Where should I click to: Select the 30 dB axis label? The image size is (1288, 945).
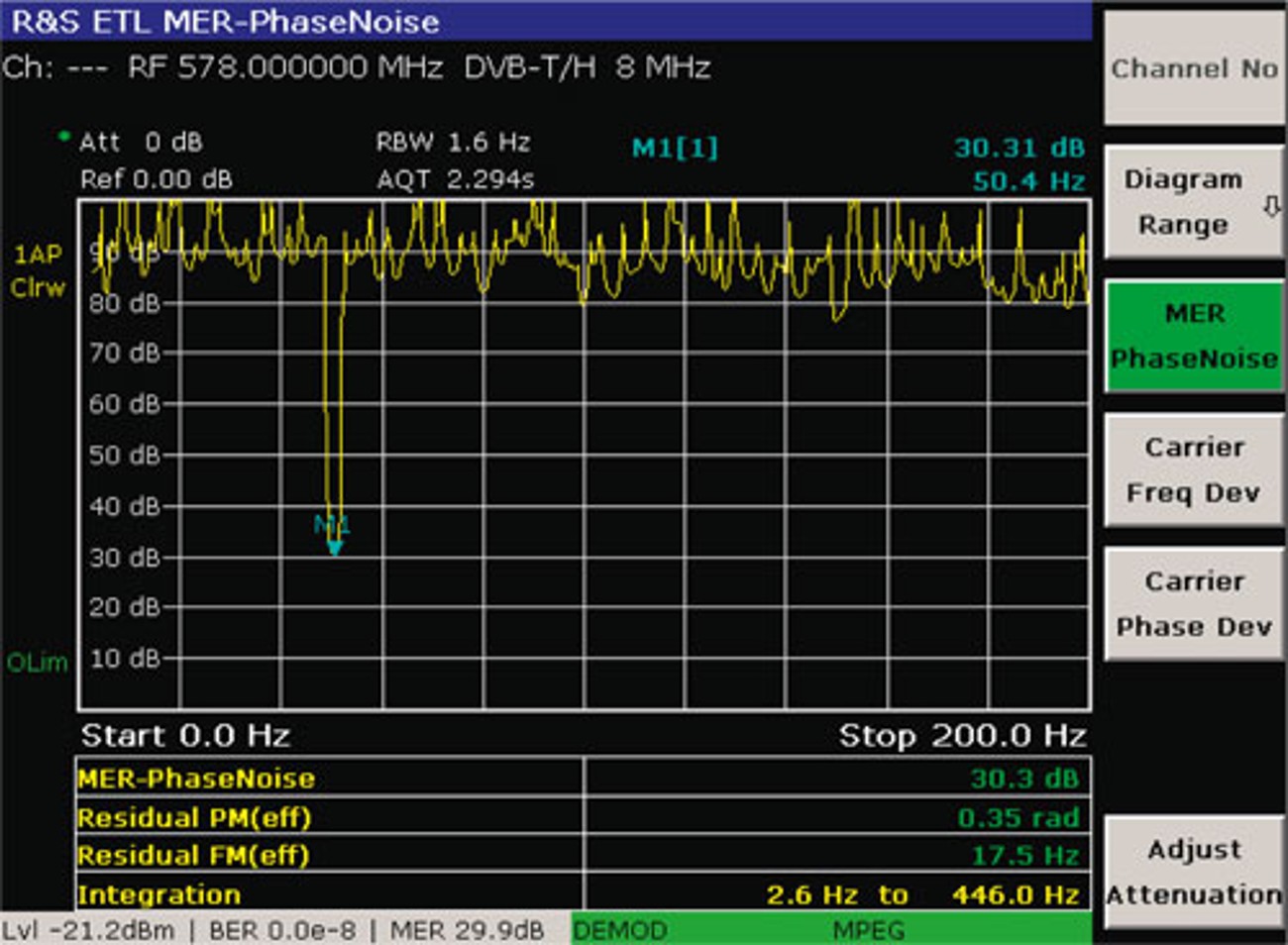(125, 558)
